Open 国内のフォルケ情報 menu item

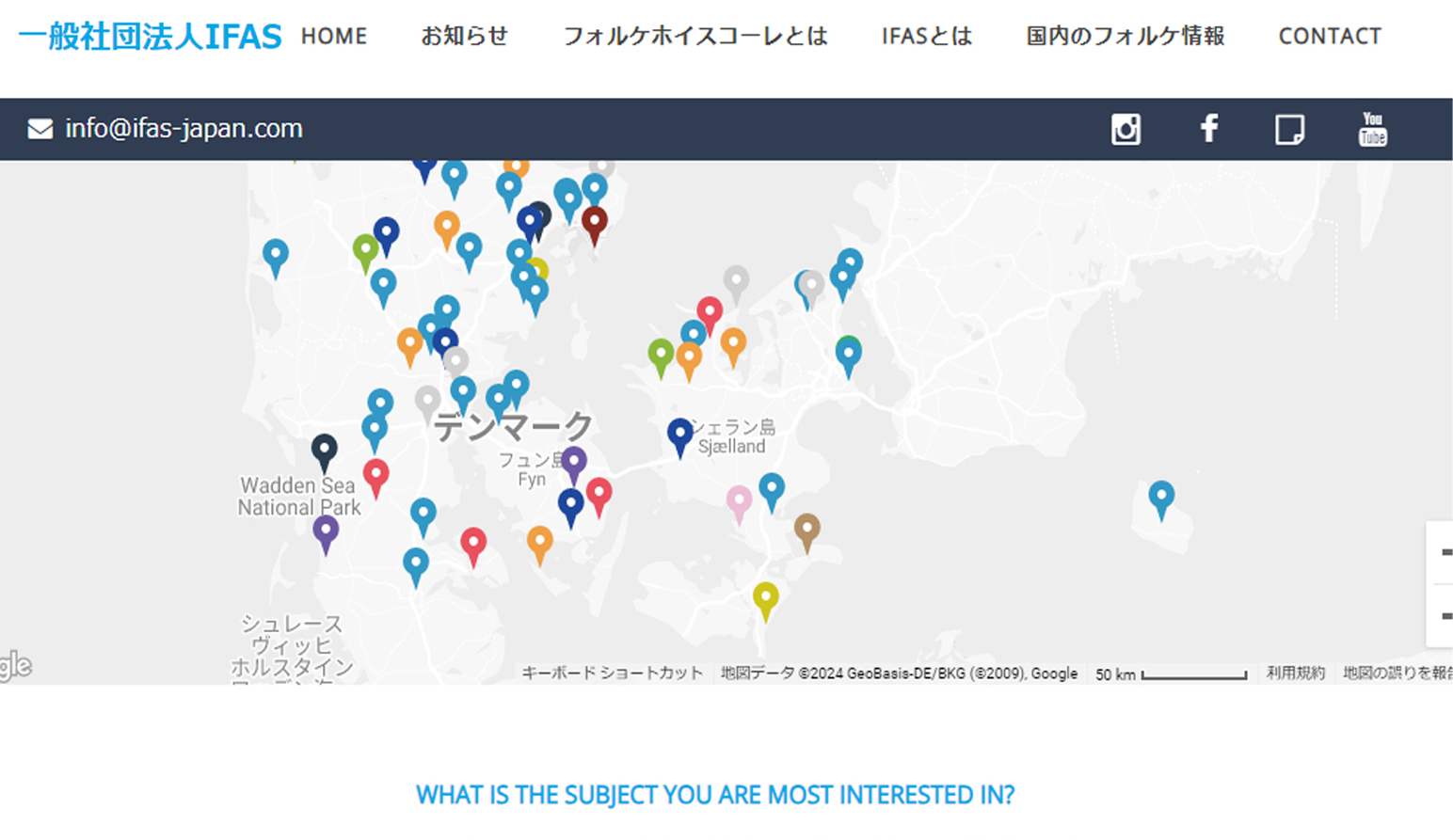(1125, 37)
